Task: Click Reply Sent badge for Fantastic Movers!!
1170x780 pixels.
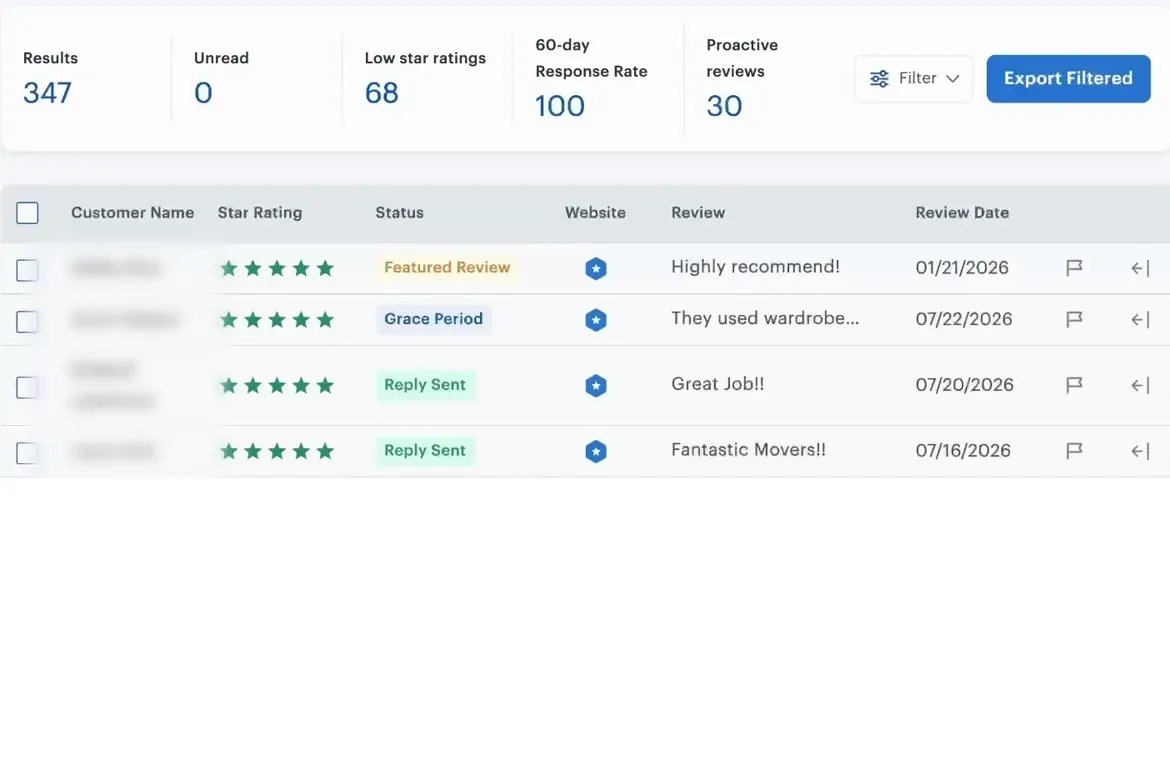Action: pyautogui.click(x=425, y=450)
